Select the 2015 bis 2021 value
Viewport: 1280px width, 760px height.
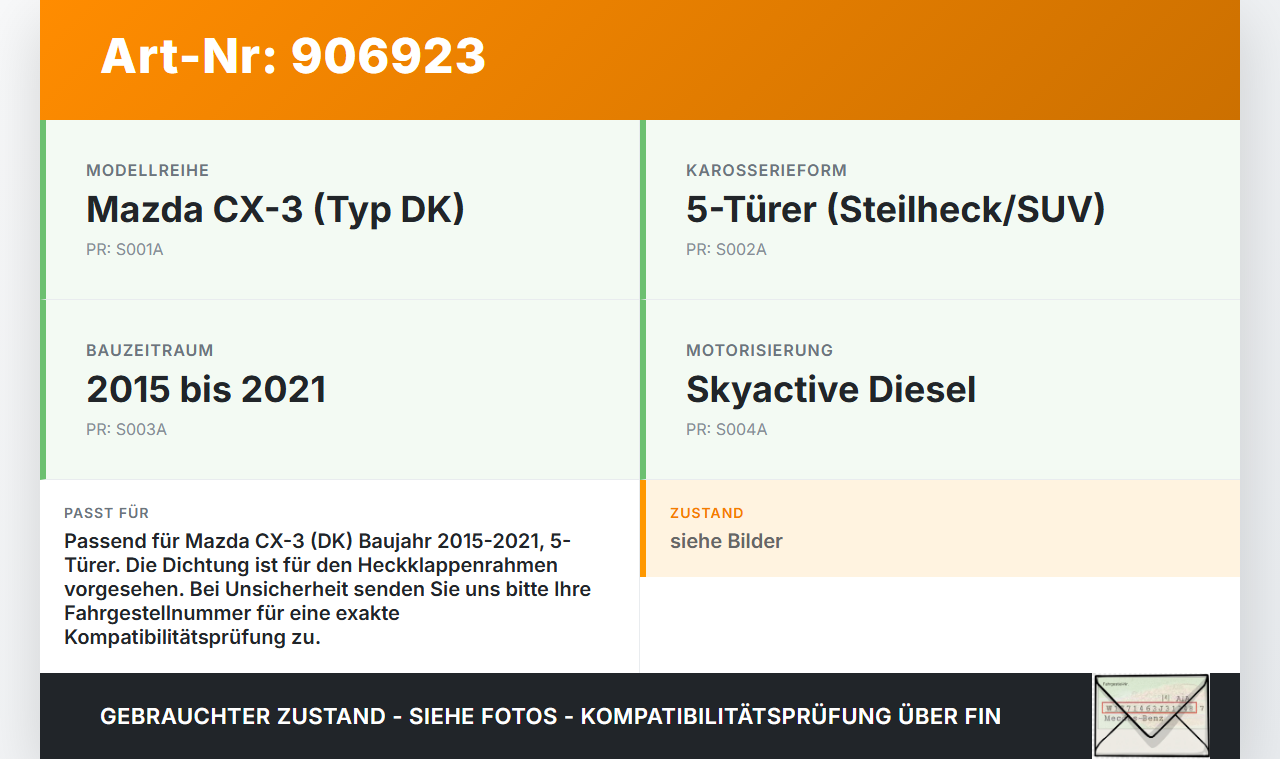[x=206, y=389]
